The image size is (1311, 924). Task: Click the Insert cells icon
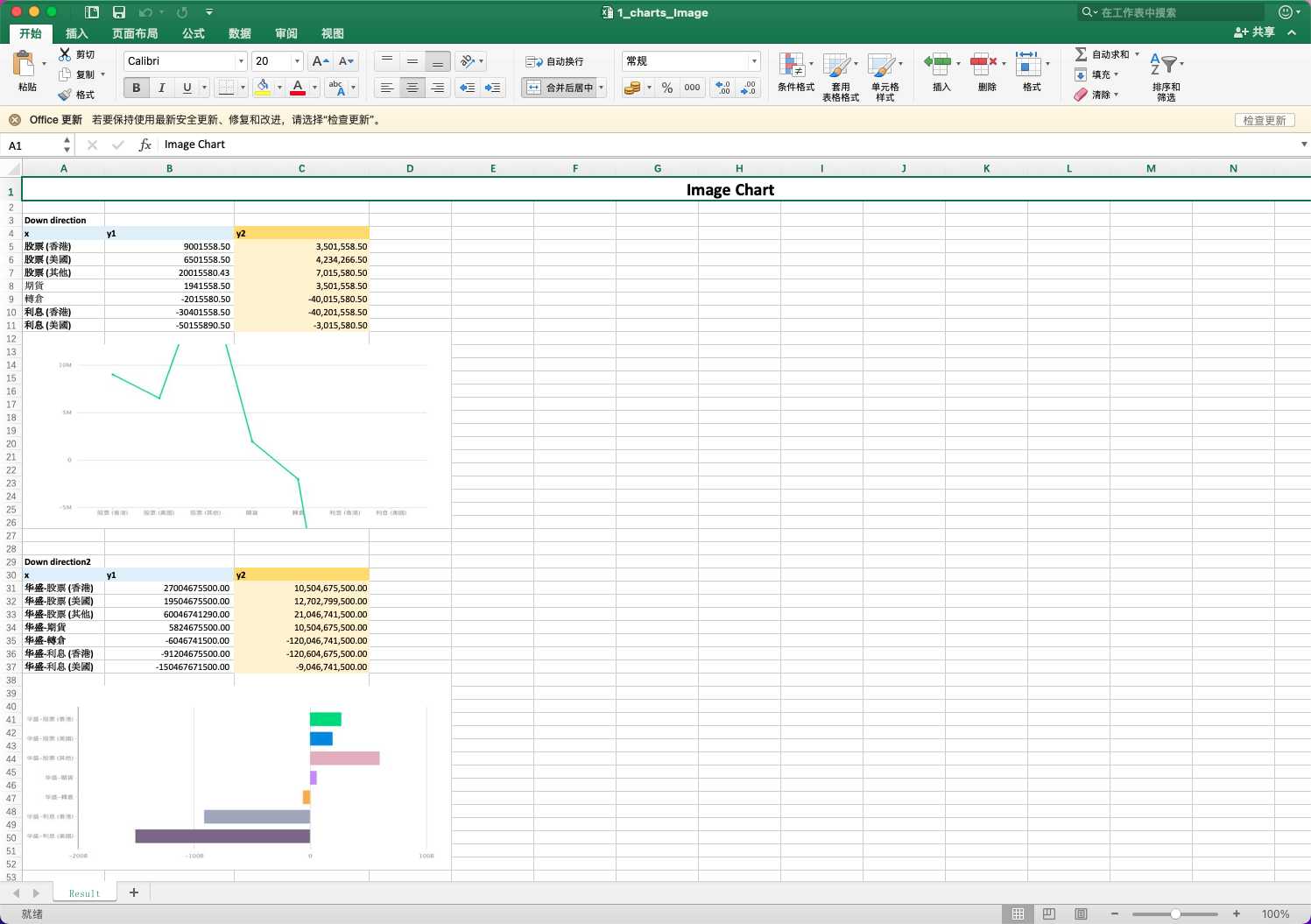938,63
